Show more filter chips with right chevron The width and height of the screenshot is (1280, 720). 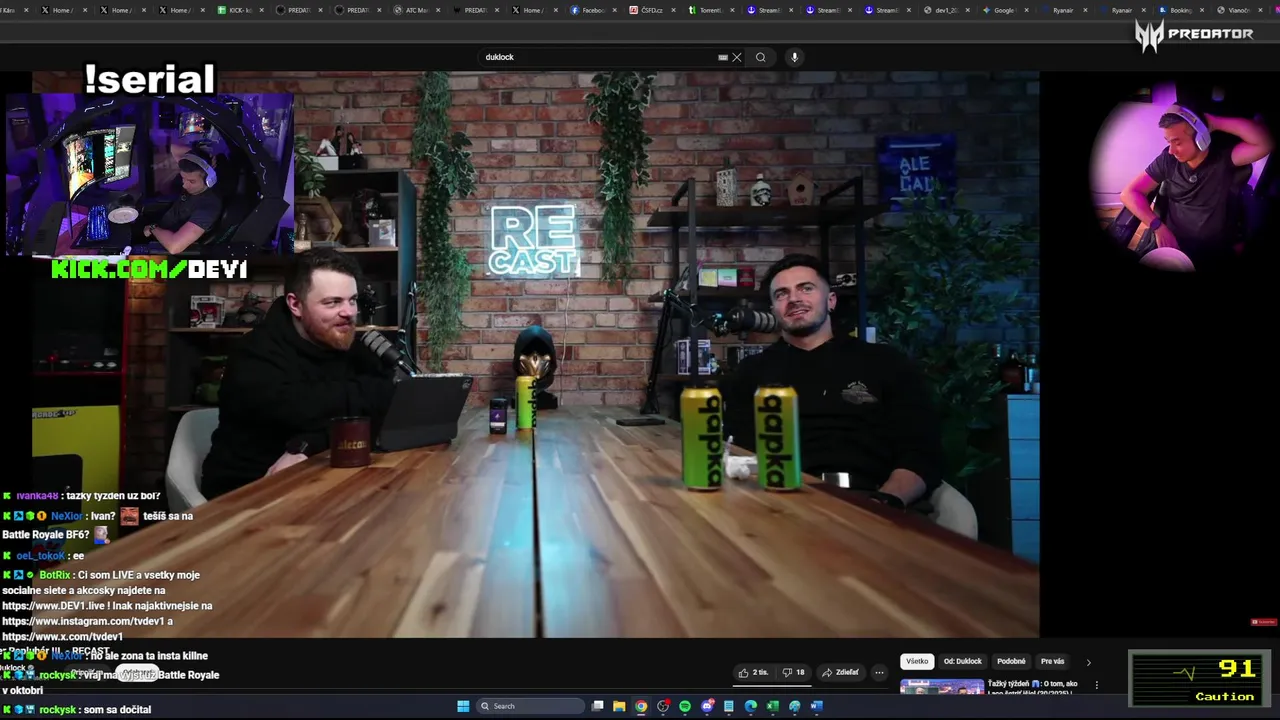(x=1089, y=662)
